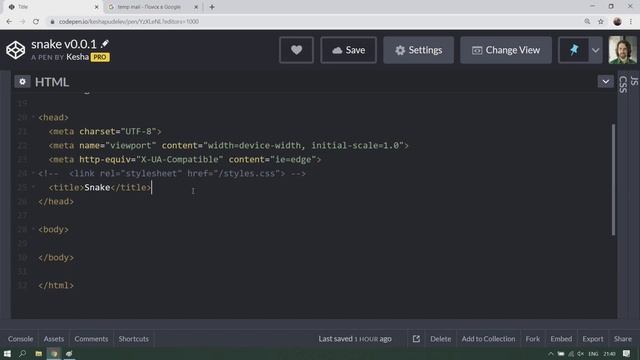Open Change View options
The height and width of the screenshot is (360, 640).
point(506,50)
